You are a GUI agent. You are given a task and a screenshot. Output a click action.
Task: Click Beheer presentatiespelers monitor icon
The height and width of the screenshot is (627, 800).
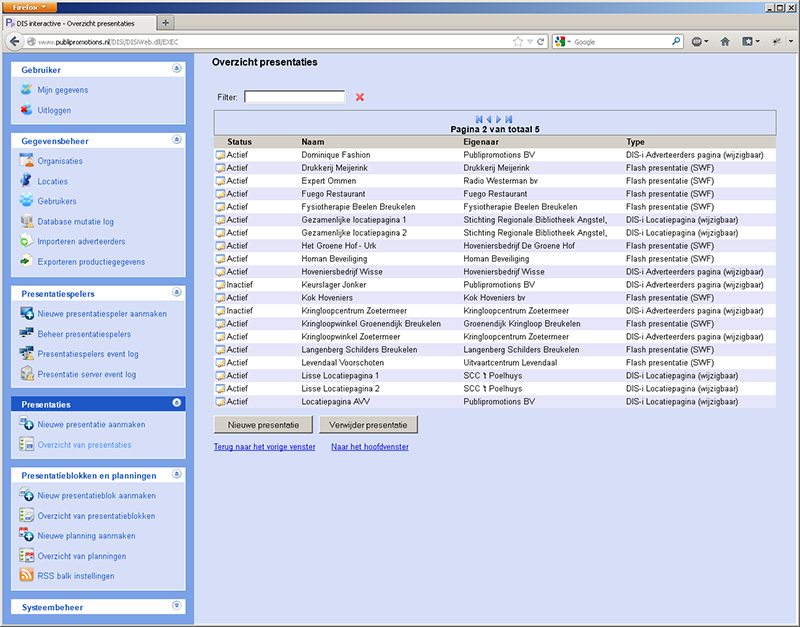(26, 334)
